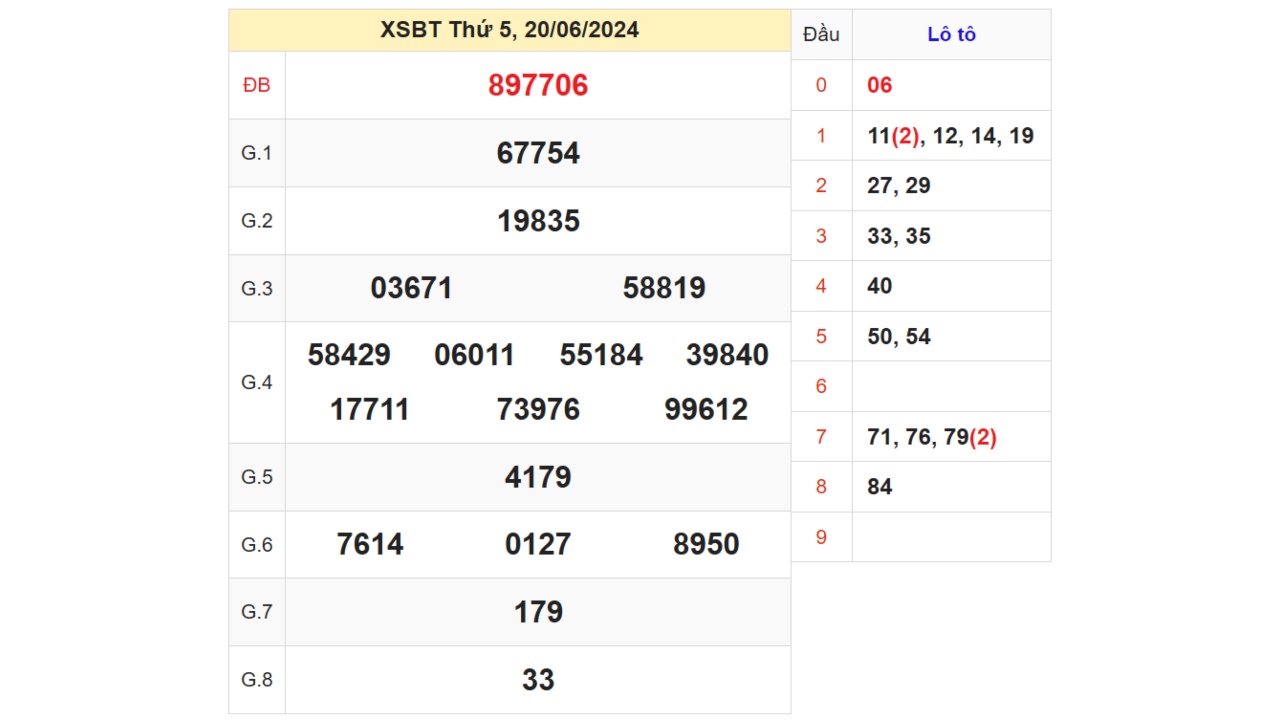Image resolution: width=1280 pixels, height=720 pixels.
Task: Click head digit 6 in Đầu column
Action: [x=821, y=387]
